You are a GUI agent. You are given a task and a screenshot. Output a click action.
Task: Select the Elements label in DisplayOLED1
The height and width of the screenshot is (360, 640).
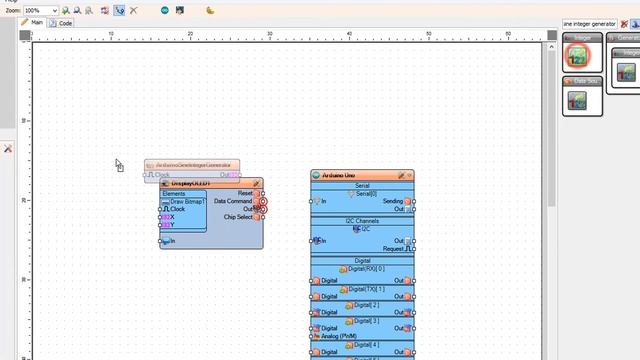tap(174, 194)
